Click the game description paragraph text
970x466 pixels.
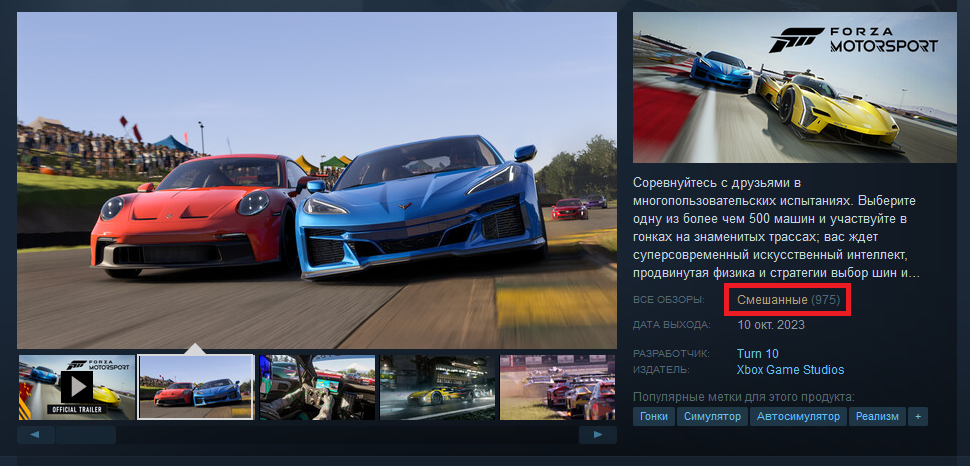click(x=776, y=228)
